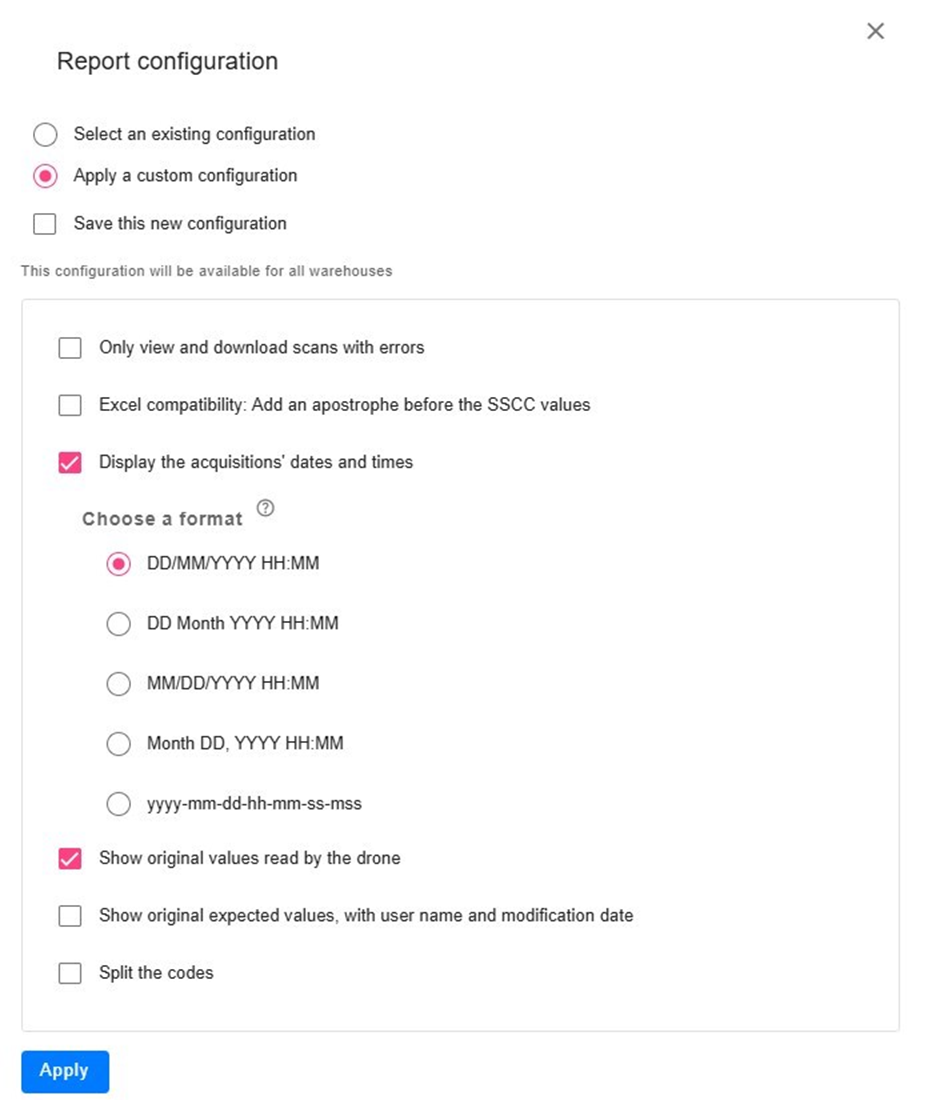This screenshot has width=928, height=1100.
Task: Uncheck Show original values read by drone
Action: [x=70, y=859]
